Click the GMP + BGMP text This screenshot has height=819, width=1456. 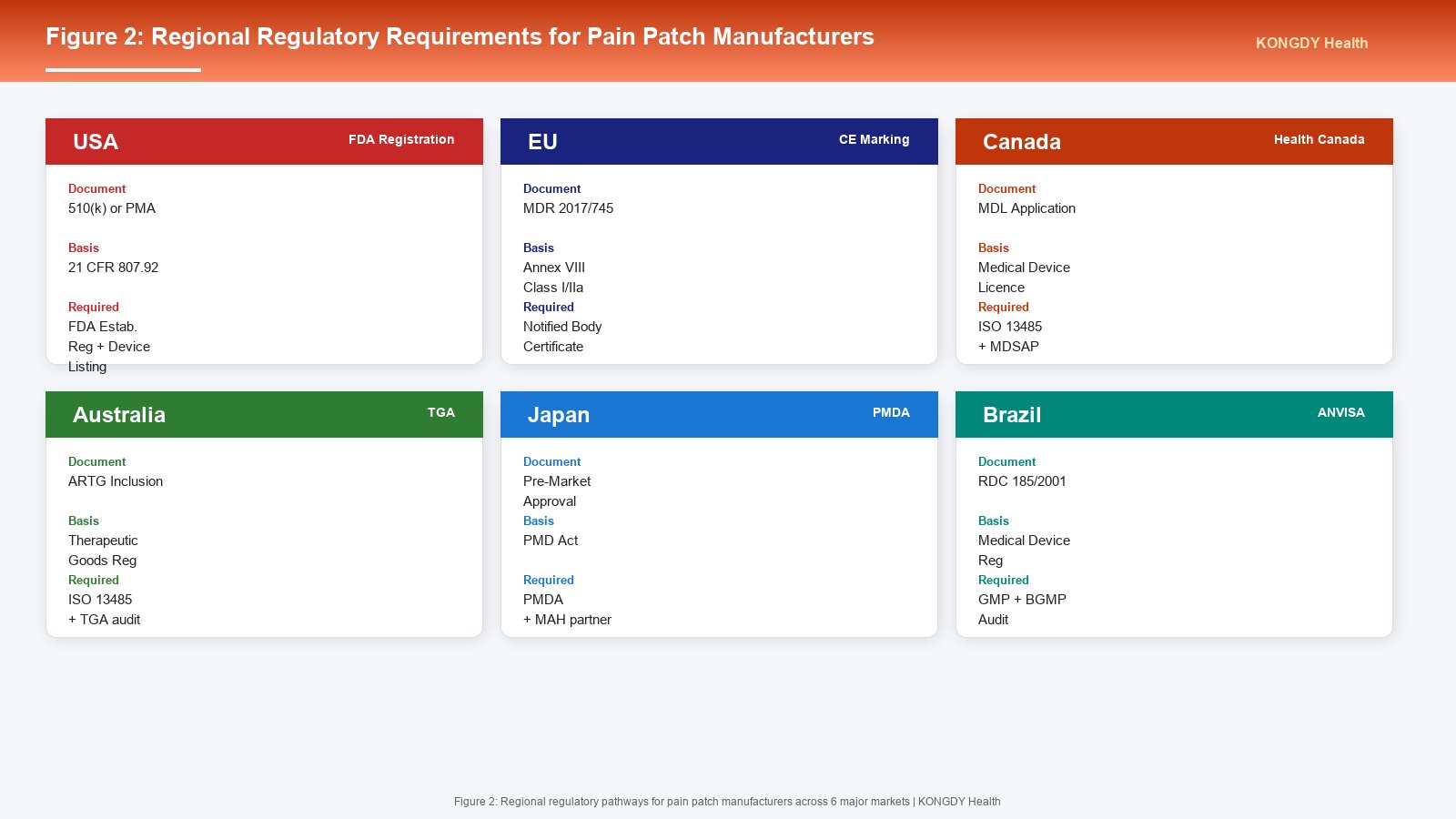coord(1022,600)
